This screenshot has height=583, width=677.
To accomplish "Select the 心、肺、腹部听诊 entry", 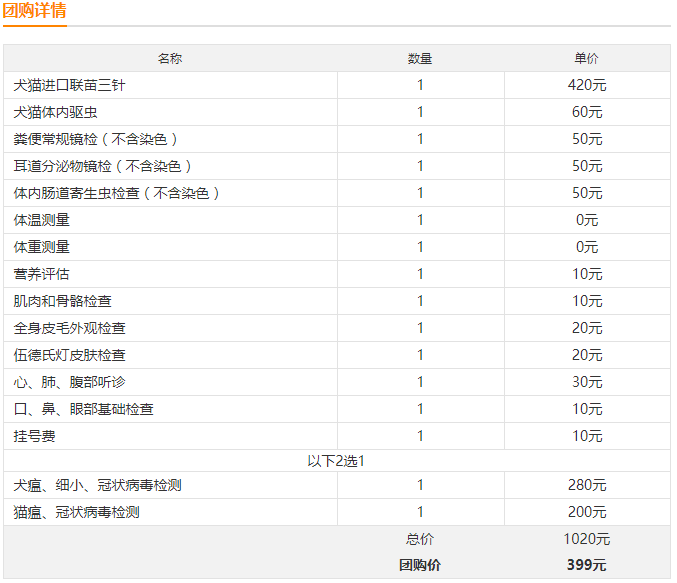I will (x=70, y=382).
